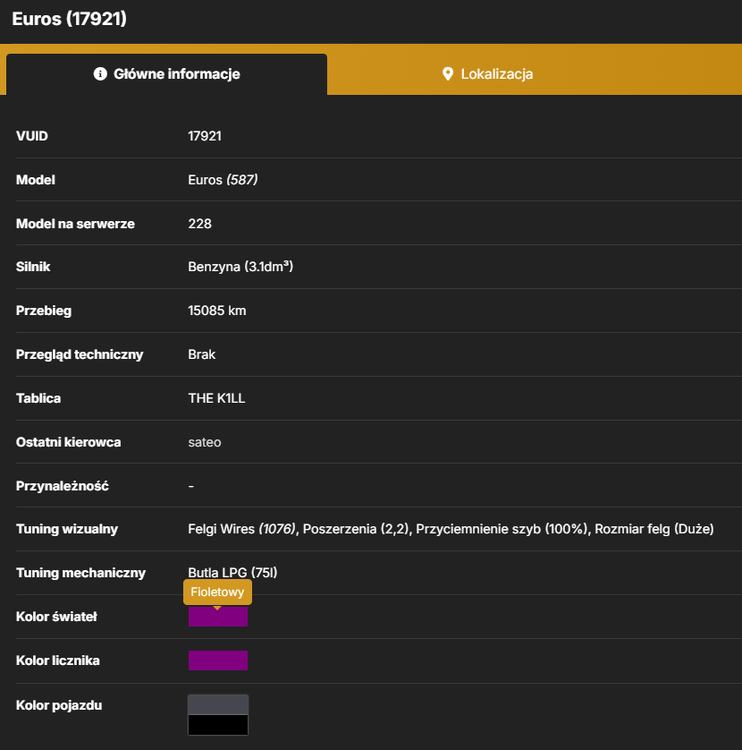This screenshot has width=742, height=750.
Task: Click the Rozmiar felg (Duże) entry
Action: 654,529
